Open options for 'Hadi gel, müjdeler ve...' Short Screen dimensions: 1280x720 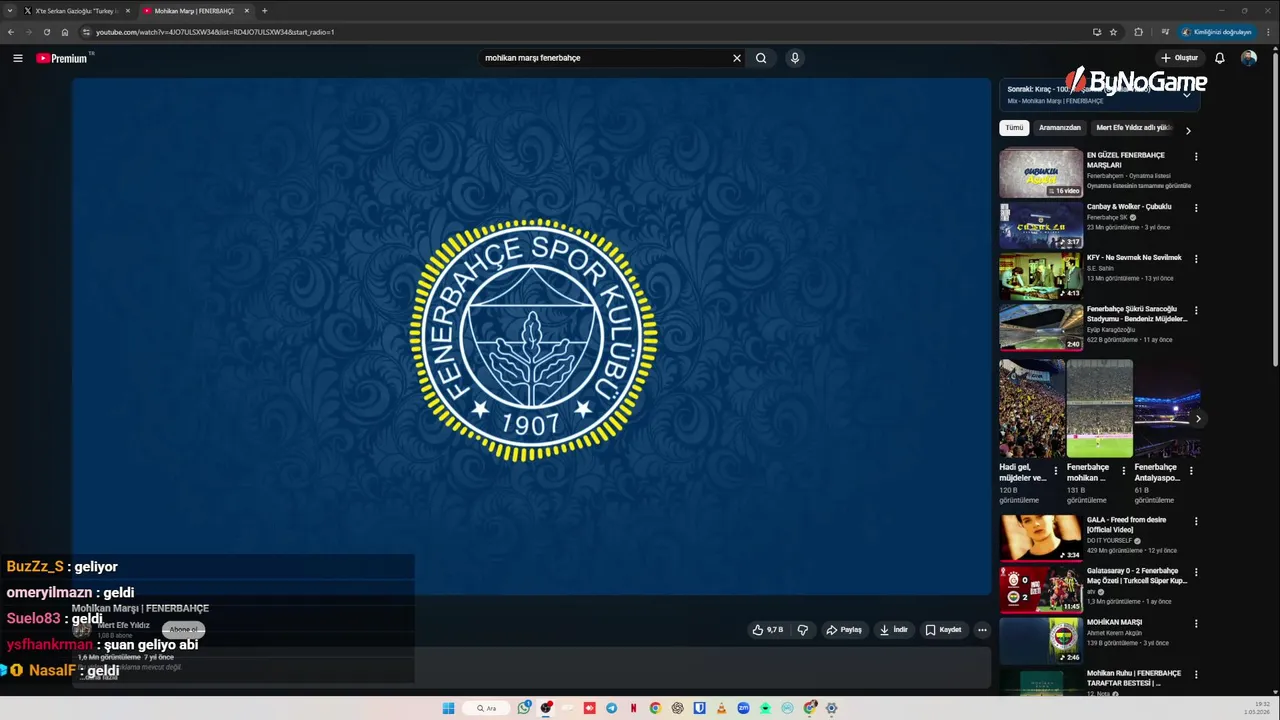click(x=1055, y=469)
